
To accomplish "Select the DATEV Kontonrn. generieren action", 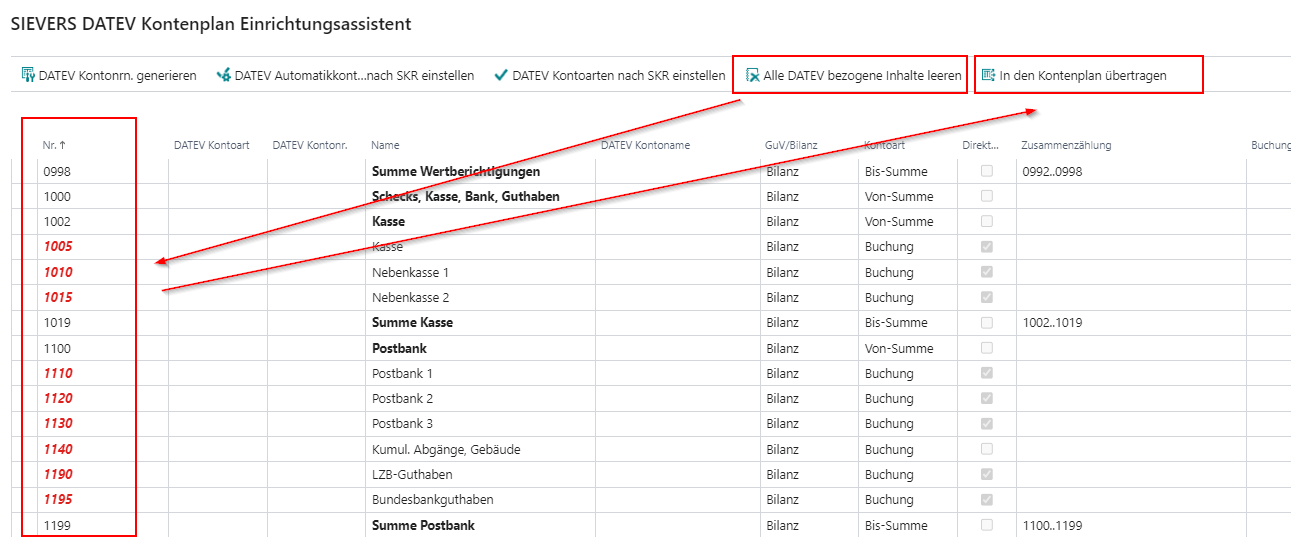I will tap(117, 75).
